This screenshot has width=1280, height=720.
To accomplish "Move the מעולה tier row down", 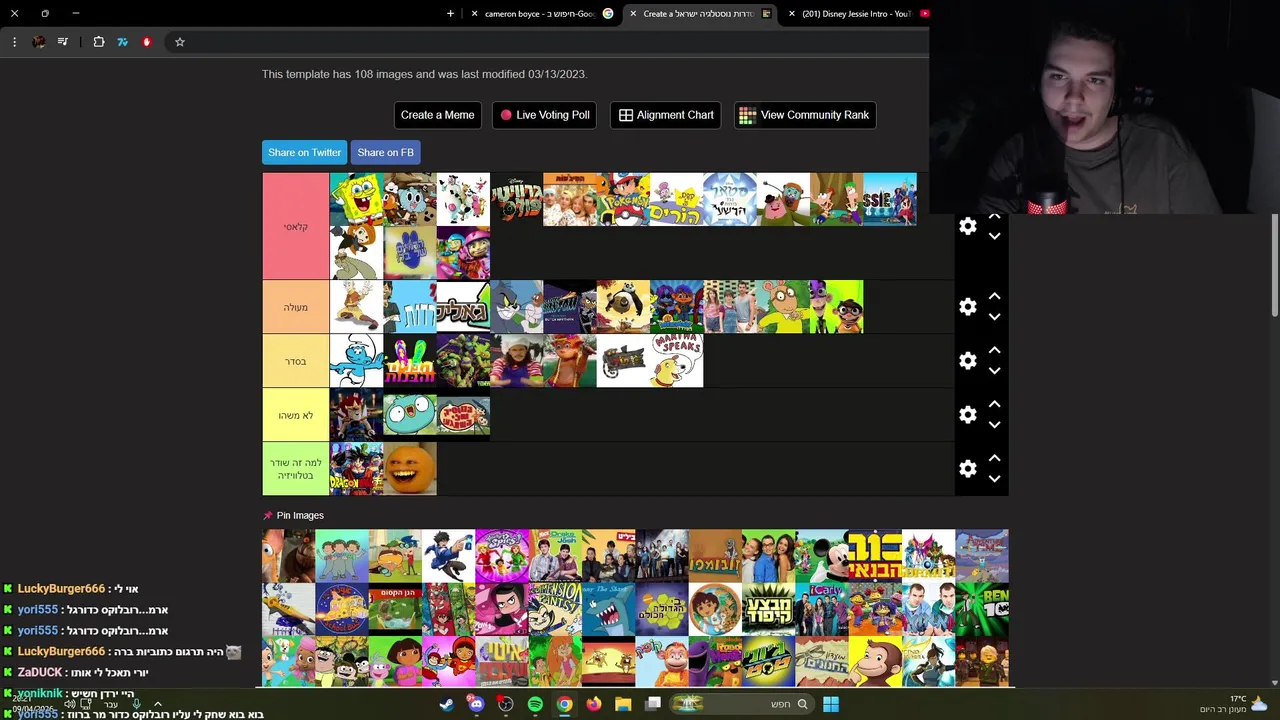I will coord(994,317).
